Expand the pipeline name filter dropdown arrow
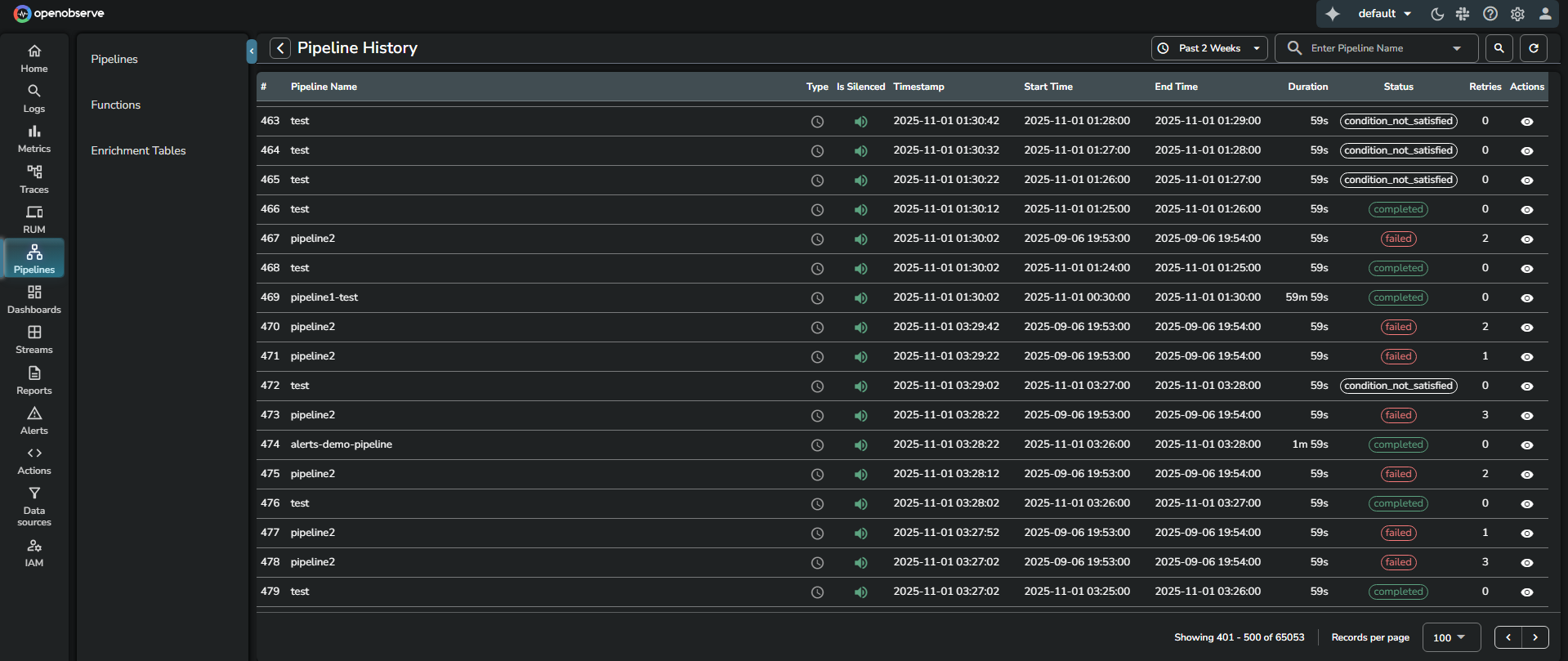Image resolution: width=1568 pixels, height=661 pixels. tap(1457, 48)
